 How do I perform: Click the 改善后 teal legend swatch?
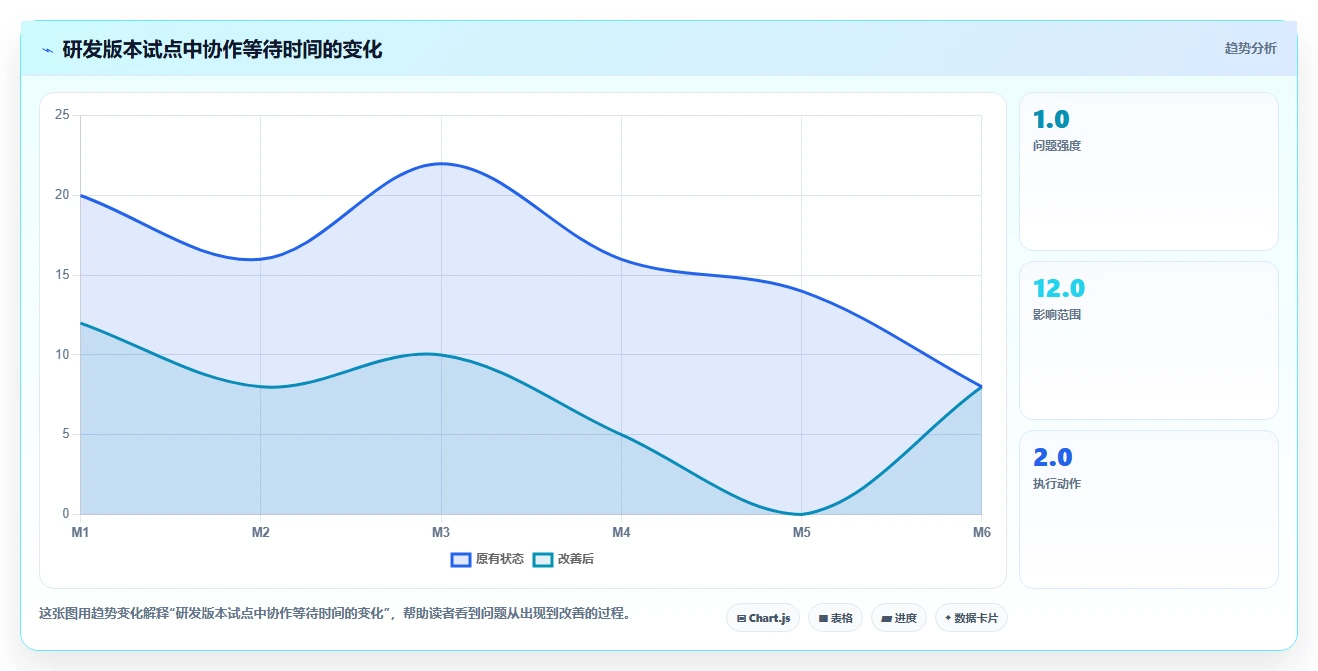[x=543, y=559]
